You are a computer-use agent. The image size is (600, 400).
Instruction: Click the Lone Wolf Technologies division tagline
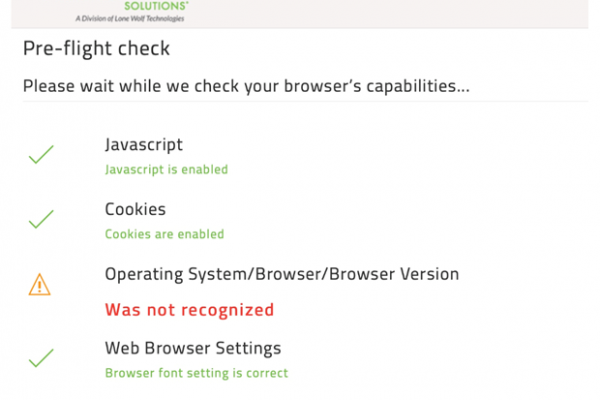point(130,18)
